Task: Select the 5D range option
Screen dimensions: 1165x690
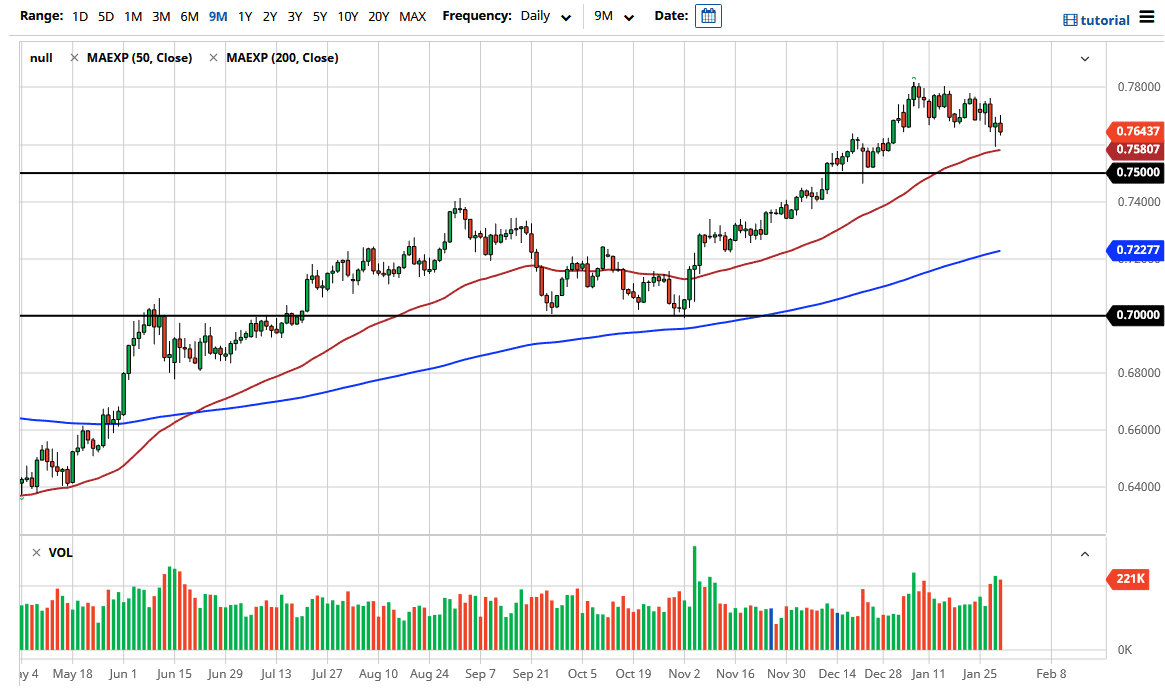Action: (106, 16)
